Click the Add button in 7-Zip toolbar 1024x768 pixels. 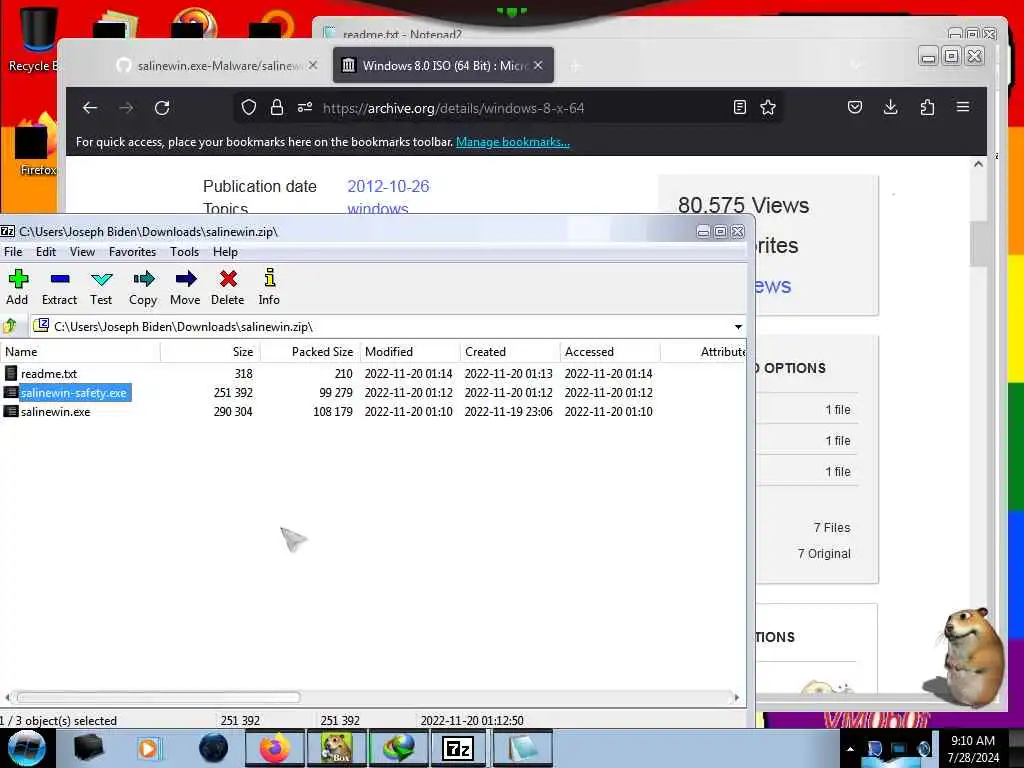tap(18, 287)
